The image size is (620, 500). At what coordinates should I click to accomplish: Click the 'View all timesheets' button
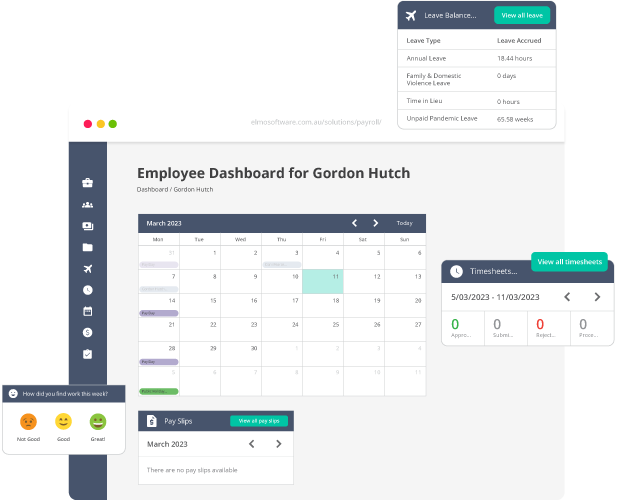[x=569, y=262]
